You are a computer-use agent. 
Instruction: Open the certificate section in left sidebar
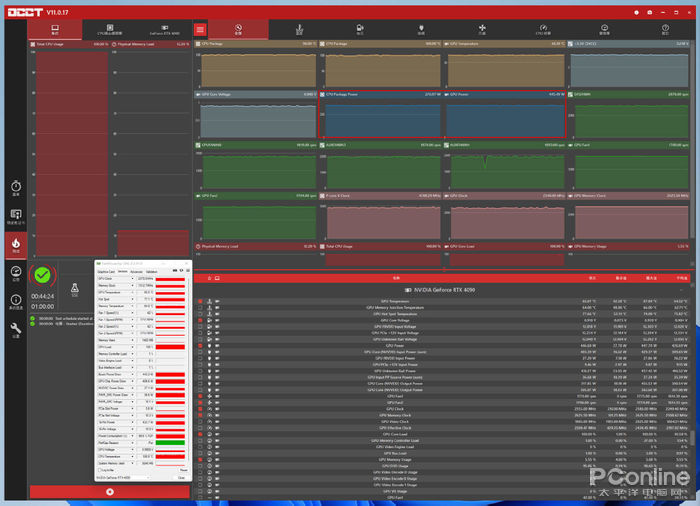[x=16, y=217]
